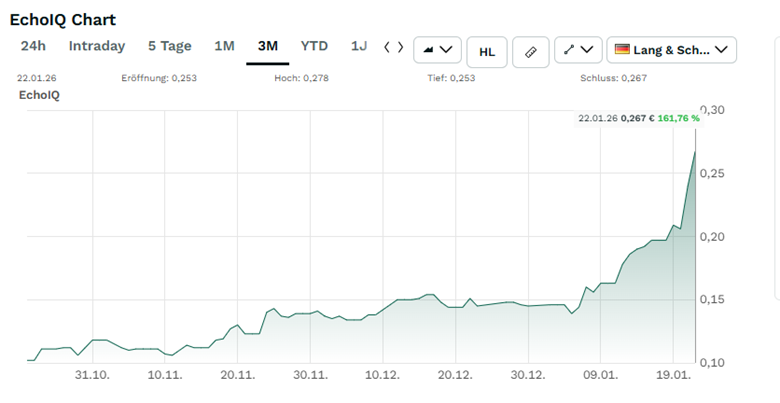Switch to YTD chart period
Viewport: 780px width, 403px height.
314,46
